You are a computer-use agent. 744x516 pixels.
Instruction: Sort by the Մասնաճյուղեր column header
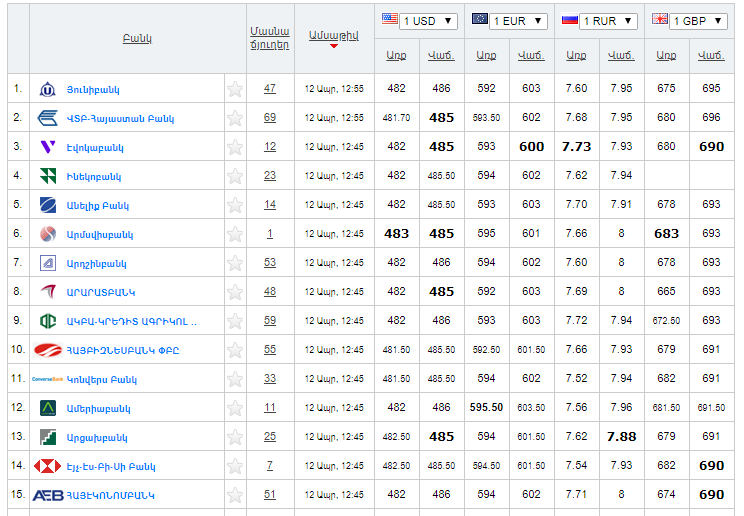pyautogui.click(x=270, y=38)
